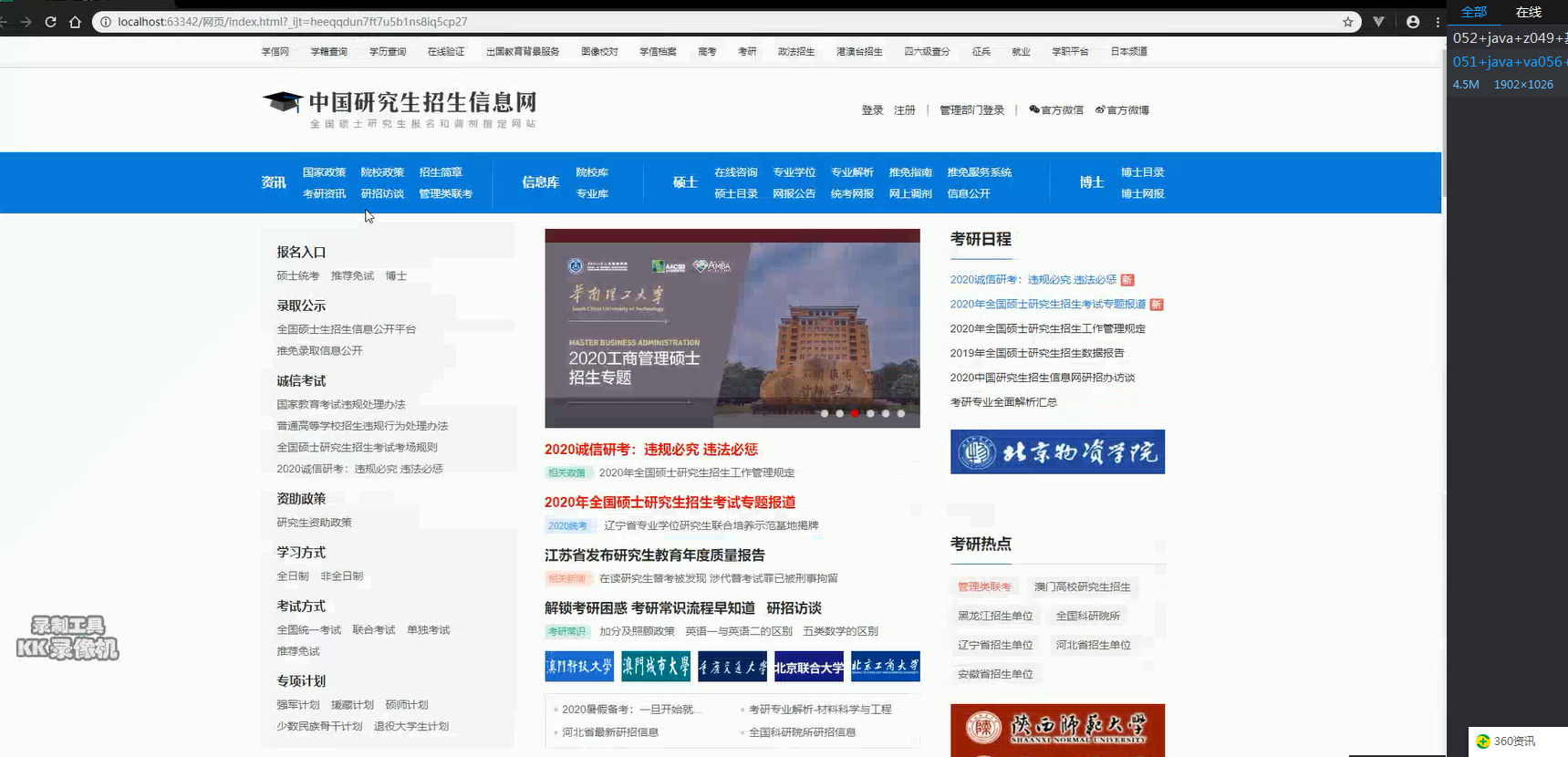This screenshot has height=757, width=1568.
Task: Open 学历查询 in top bar
Action: (x=388, y=52)
